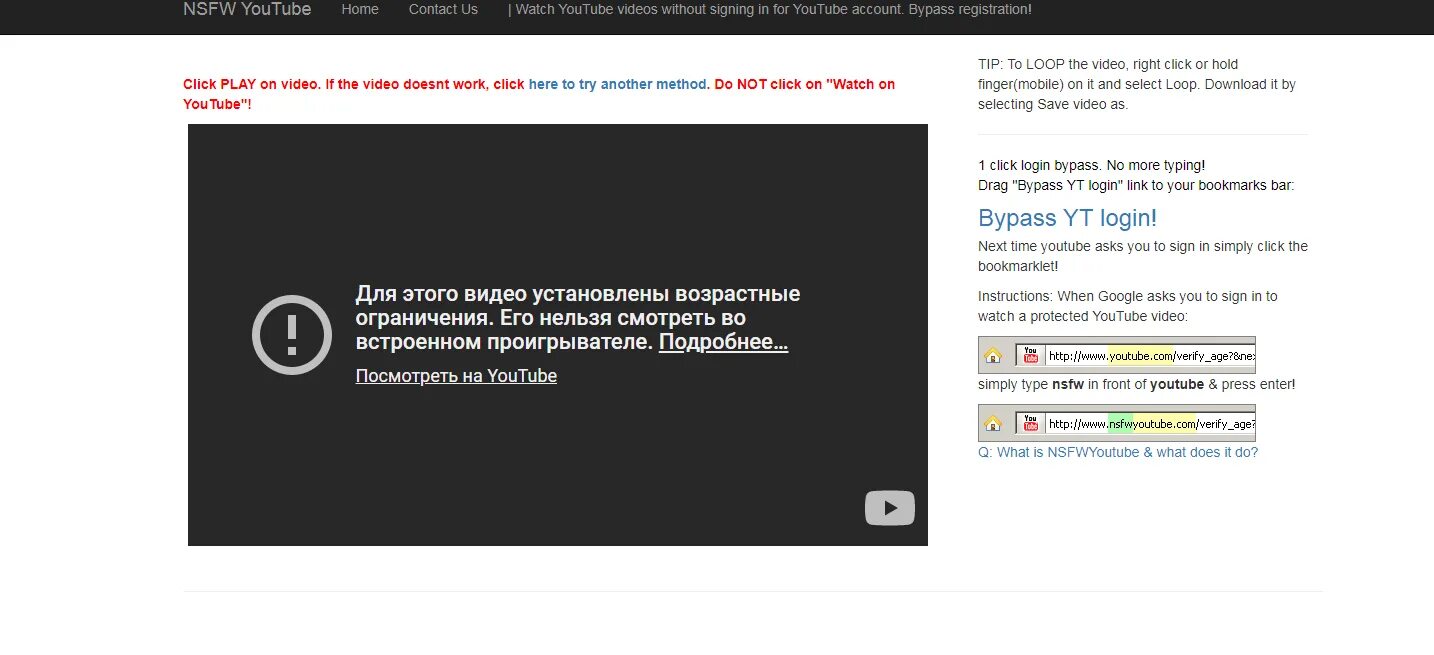Click 'simply type nsfw in front of youtube' text

(x=1137, y=384)
